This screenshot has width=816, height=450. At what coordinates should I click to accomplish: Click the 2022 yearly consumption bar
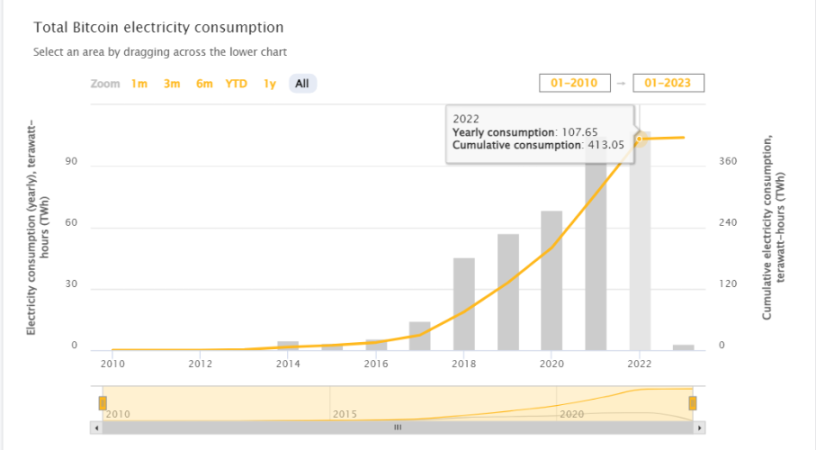(x=640, y=250)
